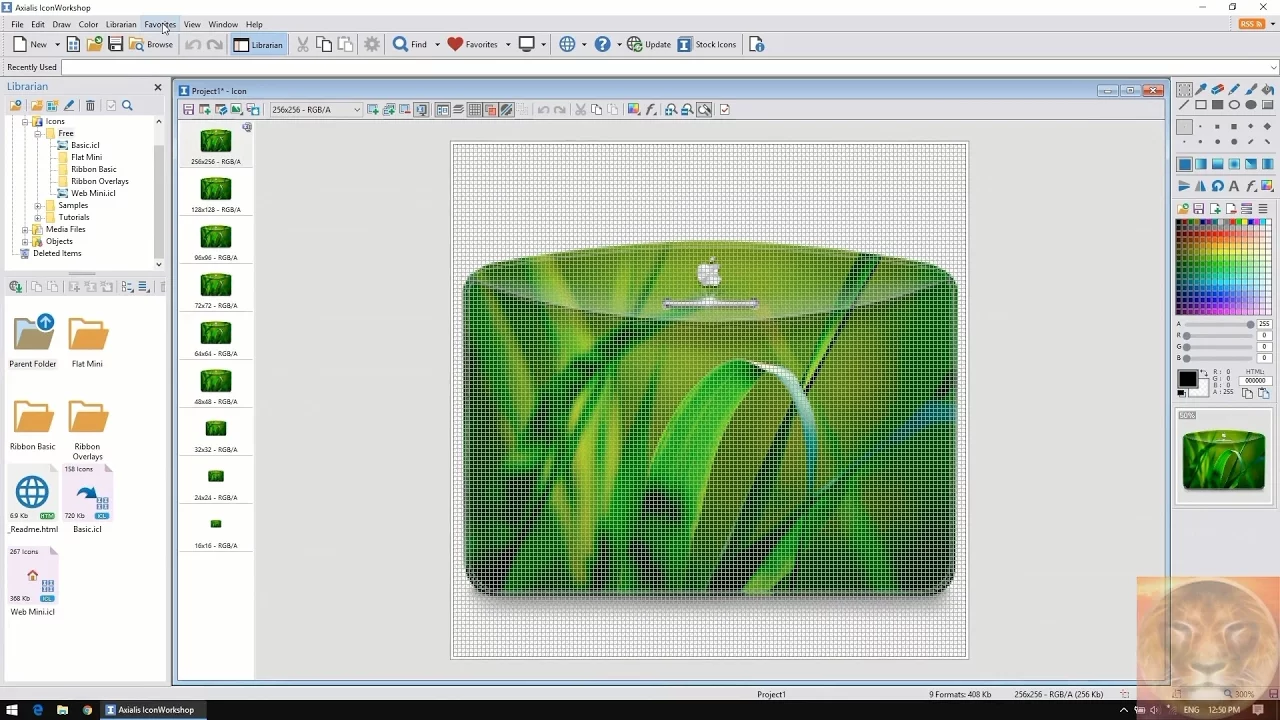Open the effects fx icon in document toolbar
The width and height of the screenshot is (1280, 720).
650,110
